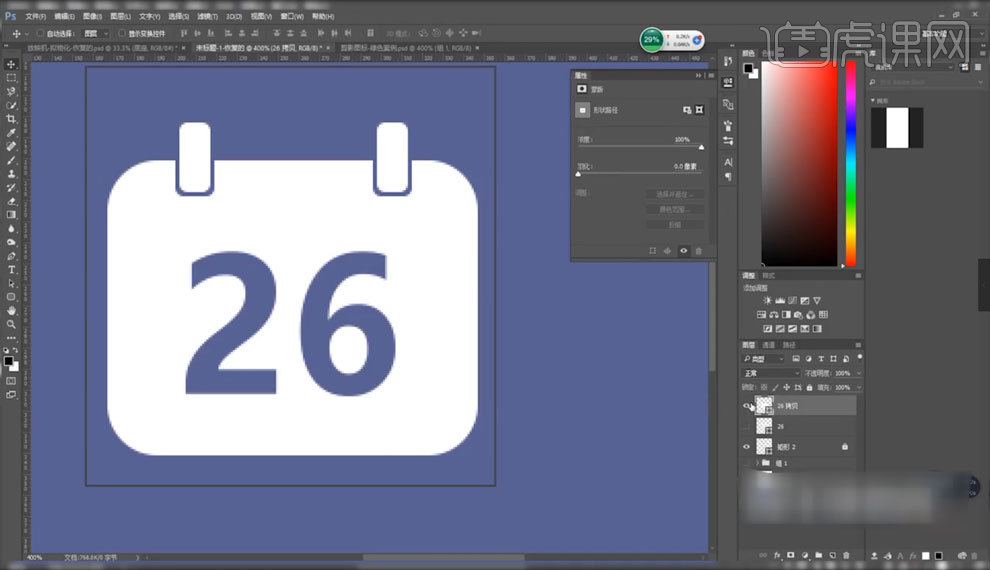
Task: Select the Eyedropper tool
Action: [x=11, y=133]
